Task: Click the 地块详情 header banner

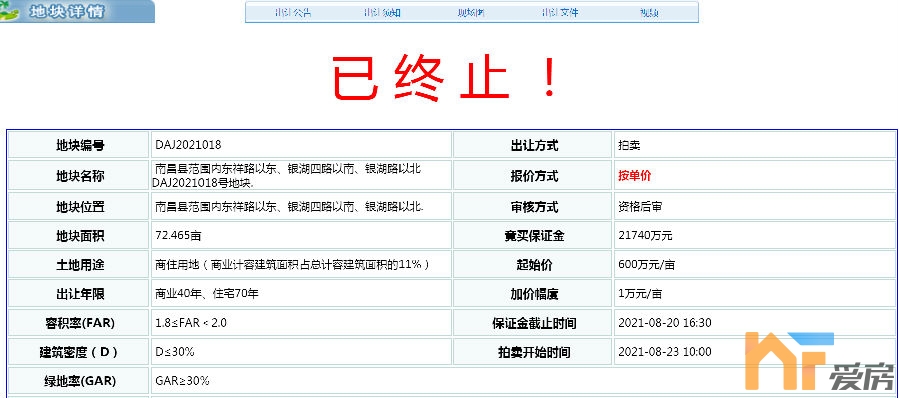Action: (x=77, y=11)
